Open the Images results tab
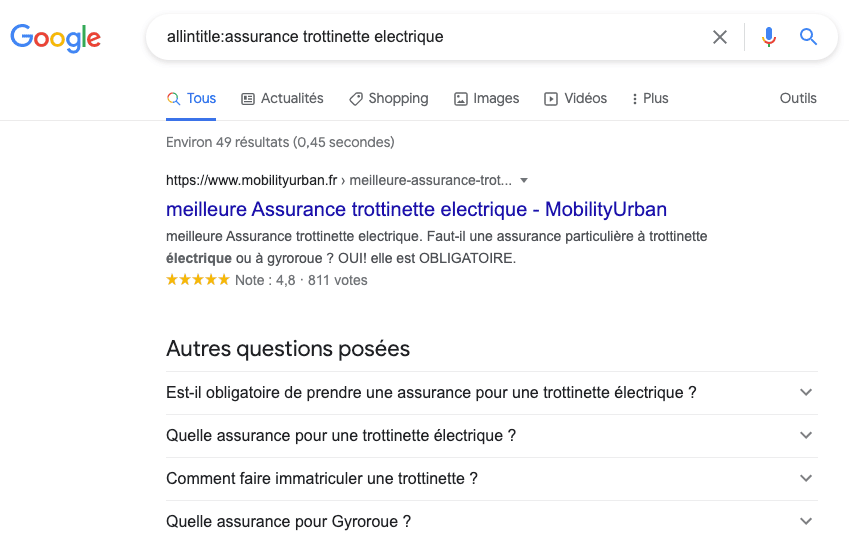 click(486, 98)
